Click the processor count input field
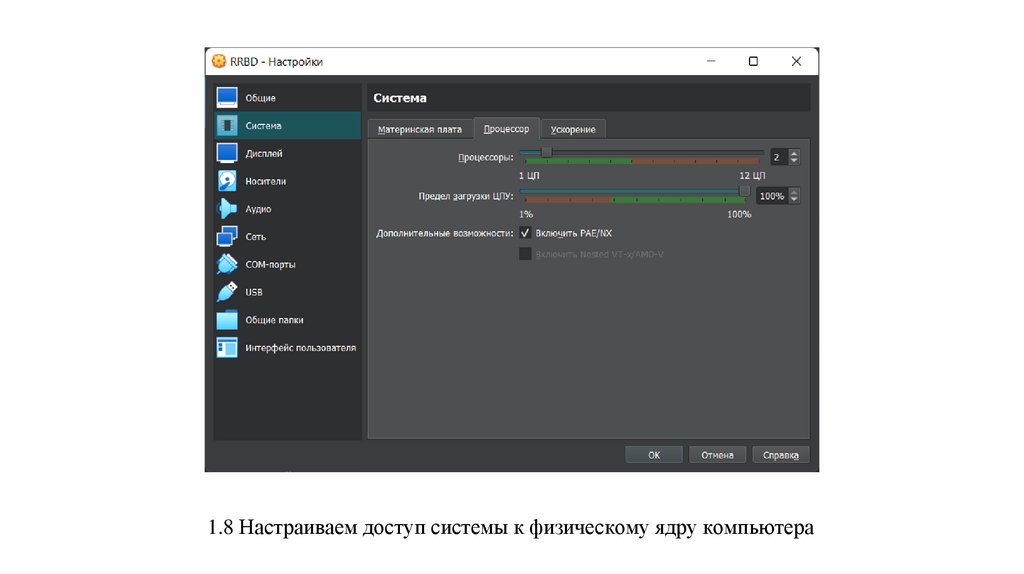This screenshot has width=1024, height=574. (778, 157)
